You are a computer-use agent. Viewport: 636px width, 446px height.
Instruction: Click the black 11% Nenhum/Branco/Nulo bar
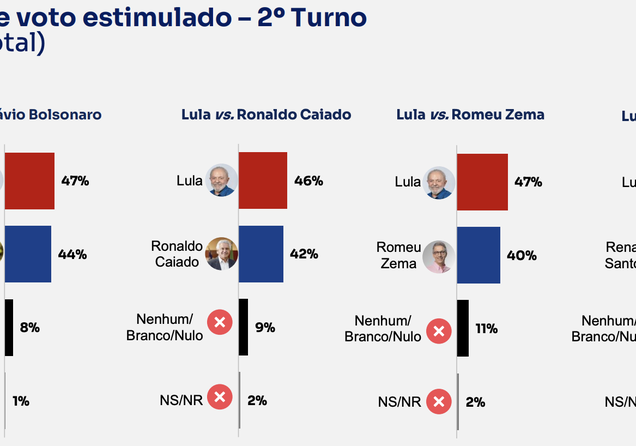pos(463,328)
